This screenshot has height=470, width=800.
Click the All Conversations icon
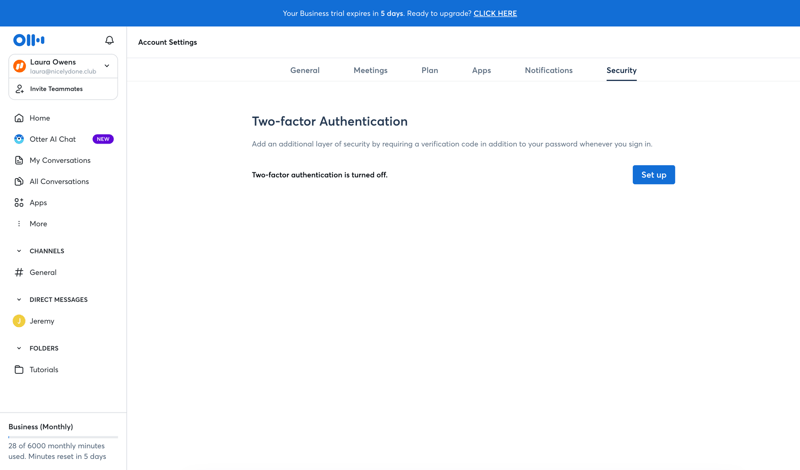tap(19, 181)
